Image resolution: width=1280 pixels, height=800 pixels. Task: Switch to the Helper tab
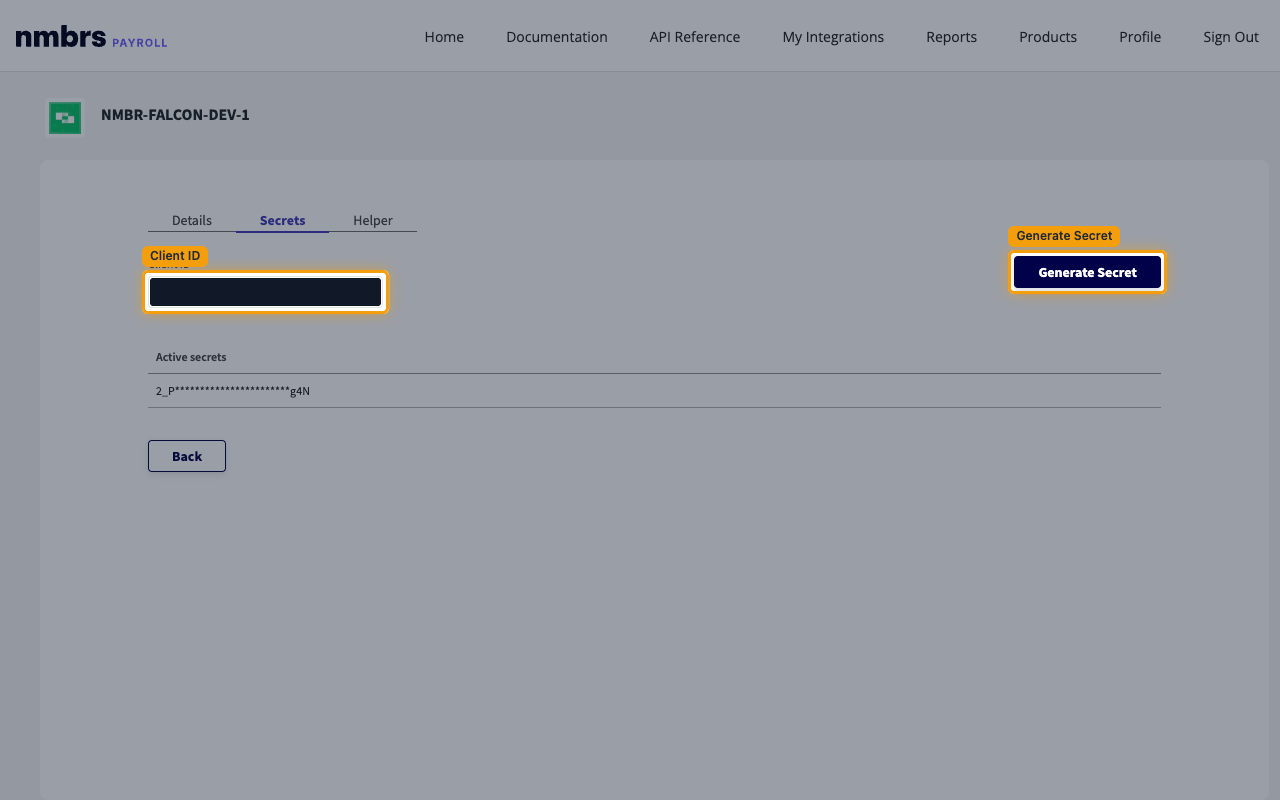(x=373, y=221)
